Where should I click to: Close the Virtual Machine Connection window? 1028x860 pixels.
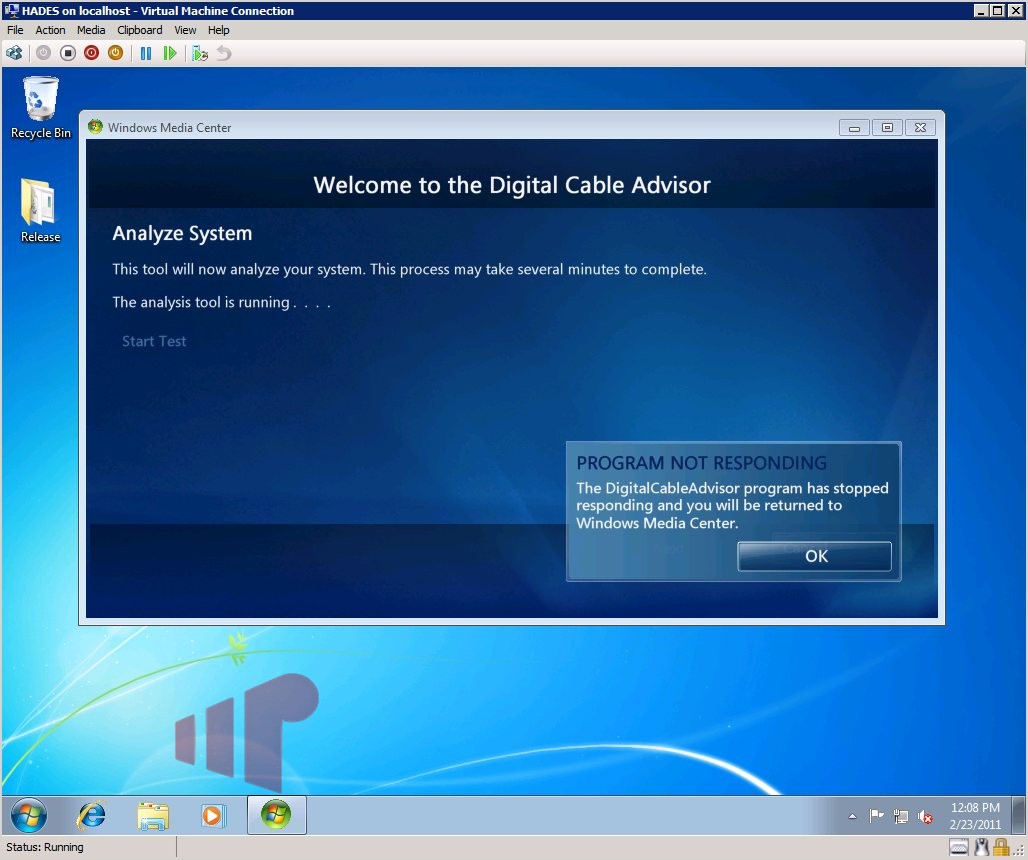coord(1014,10)
